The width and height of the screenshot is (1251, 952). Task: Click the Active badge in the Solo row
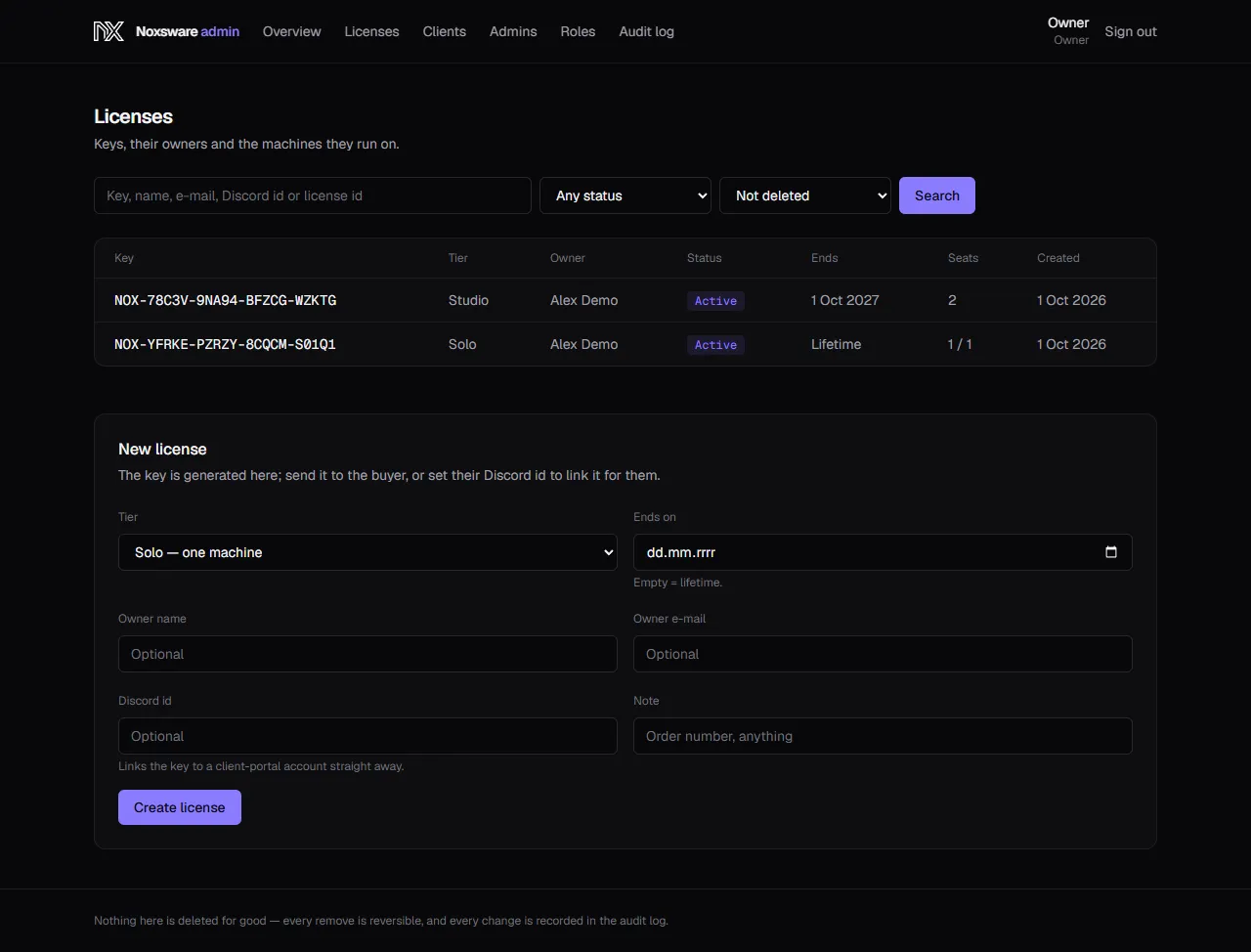tap(715, 345)
